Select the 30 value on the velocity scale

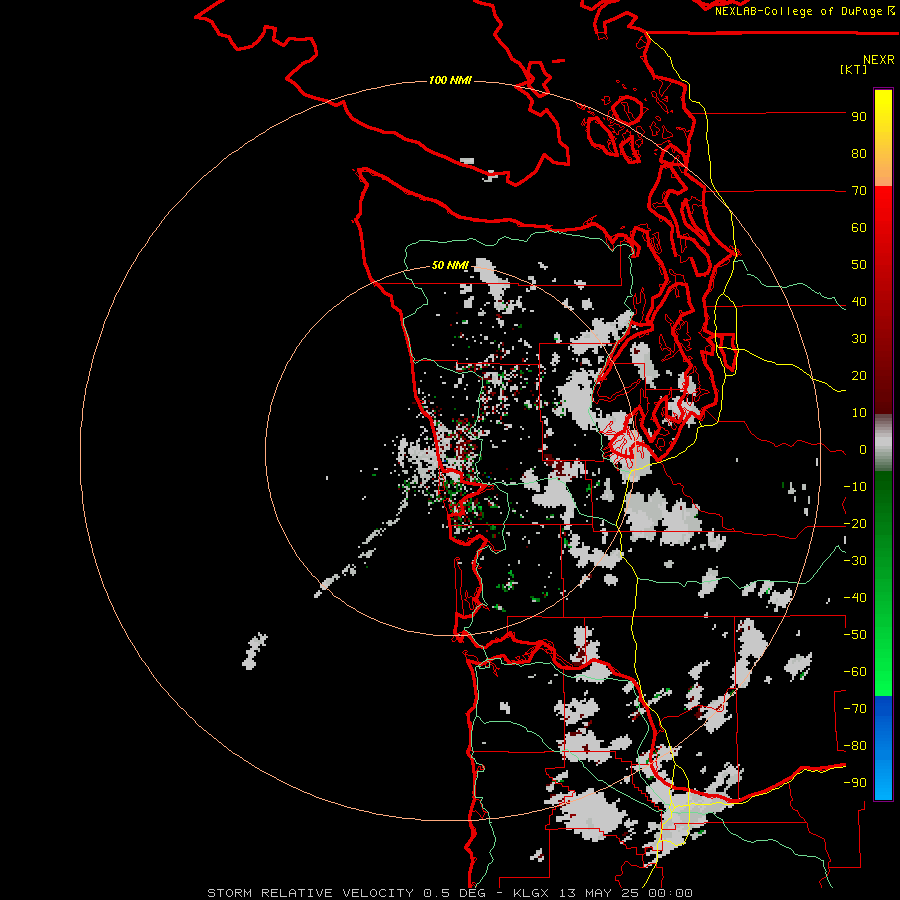point(859,339)
